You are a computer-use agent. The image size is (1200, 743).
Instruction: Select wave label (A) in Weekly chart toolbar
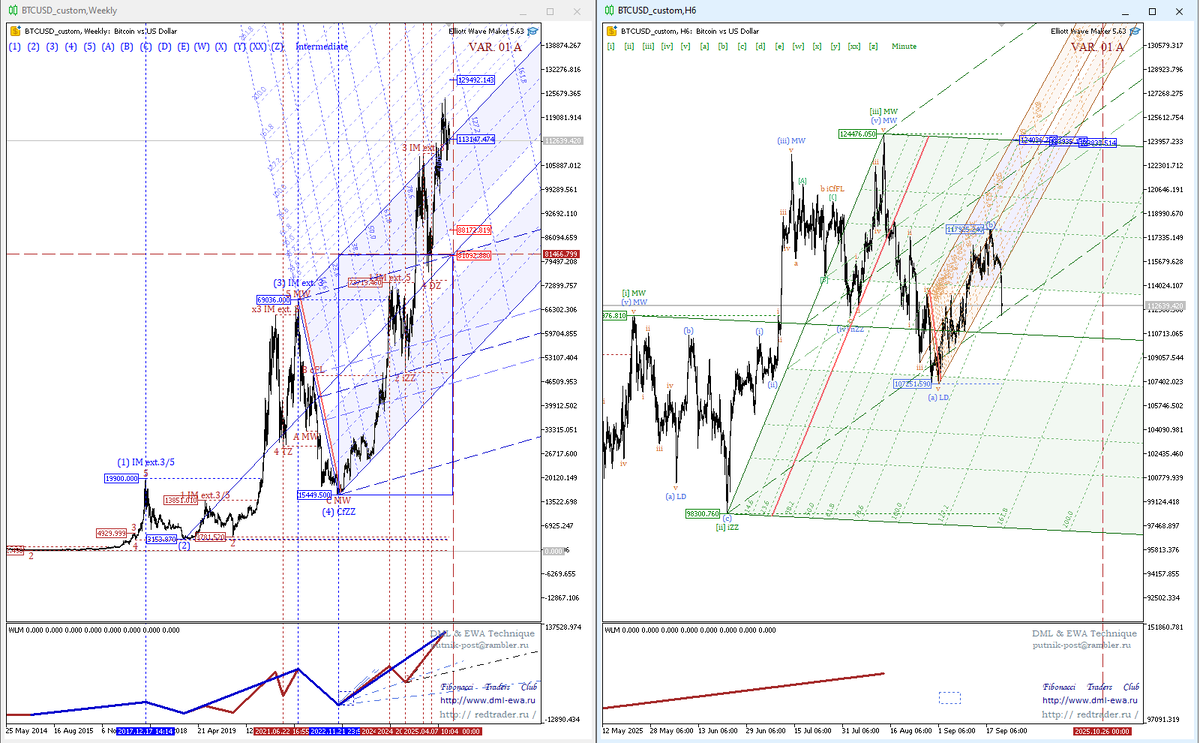(x=109, y=46)
